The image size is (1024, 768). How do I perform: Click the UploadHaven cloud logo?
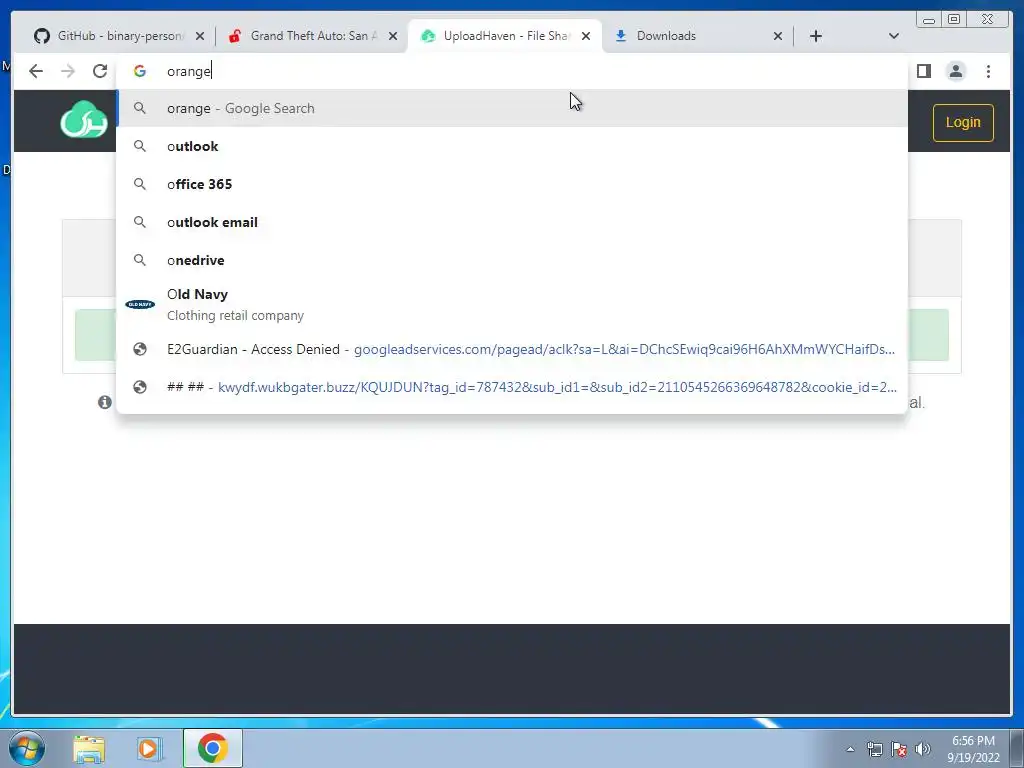[84, 120]
